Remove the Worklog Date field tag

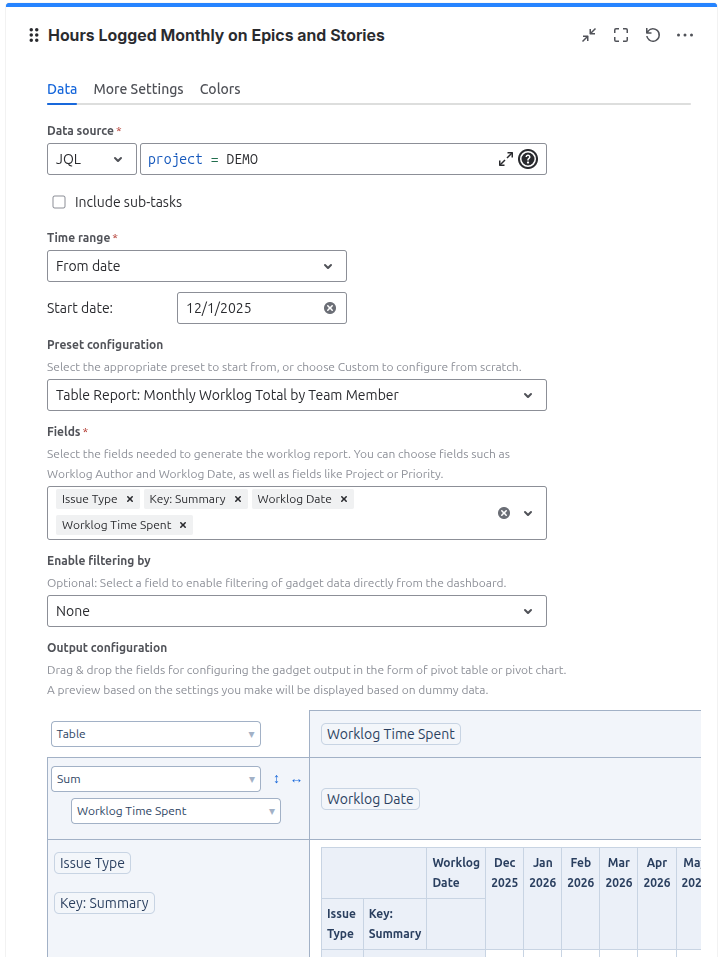click(344, 499)
